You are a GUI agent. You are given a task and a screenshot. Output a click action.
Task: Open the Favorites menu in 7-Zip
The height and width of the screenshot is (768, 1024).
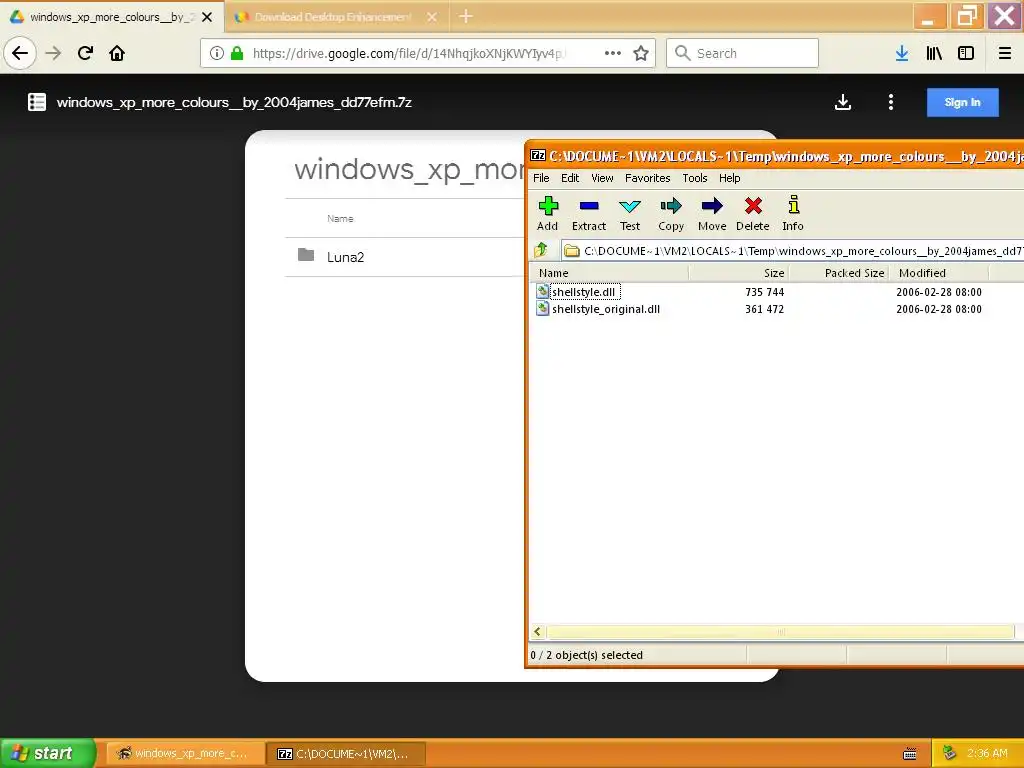click(x=647, y=178)
